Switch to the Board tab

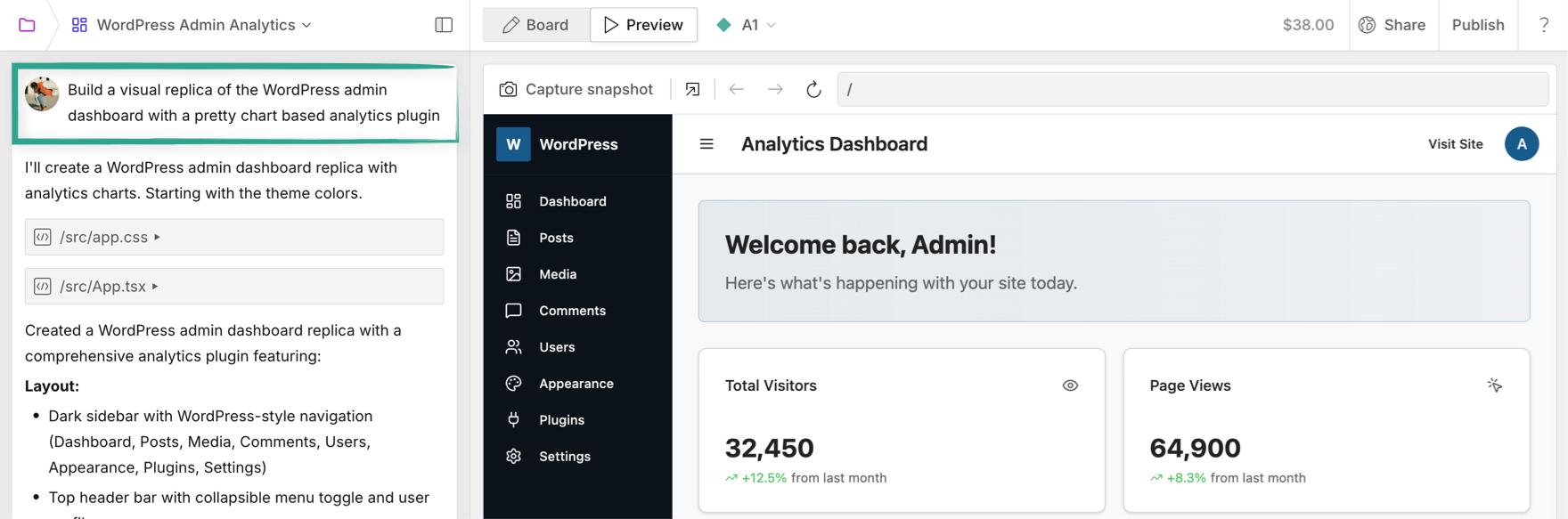[536, 25]
